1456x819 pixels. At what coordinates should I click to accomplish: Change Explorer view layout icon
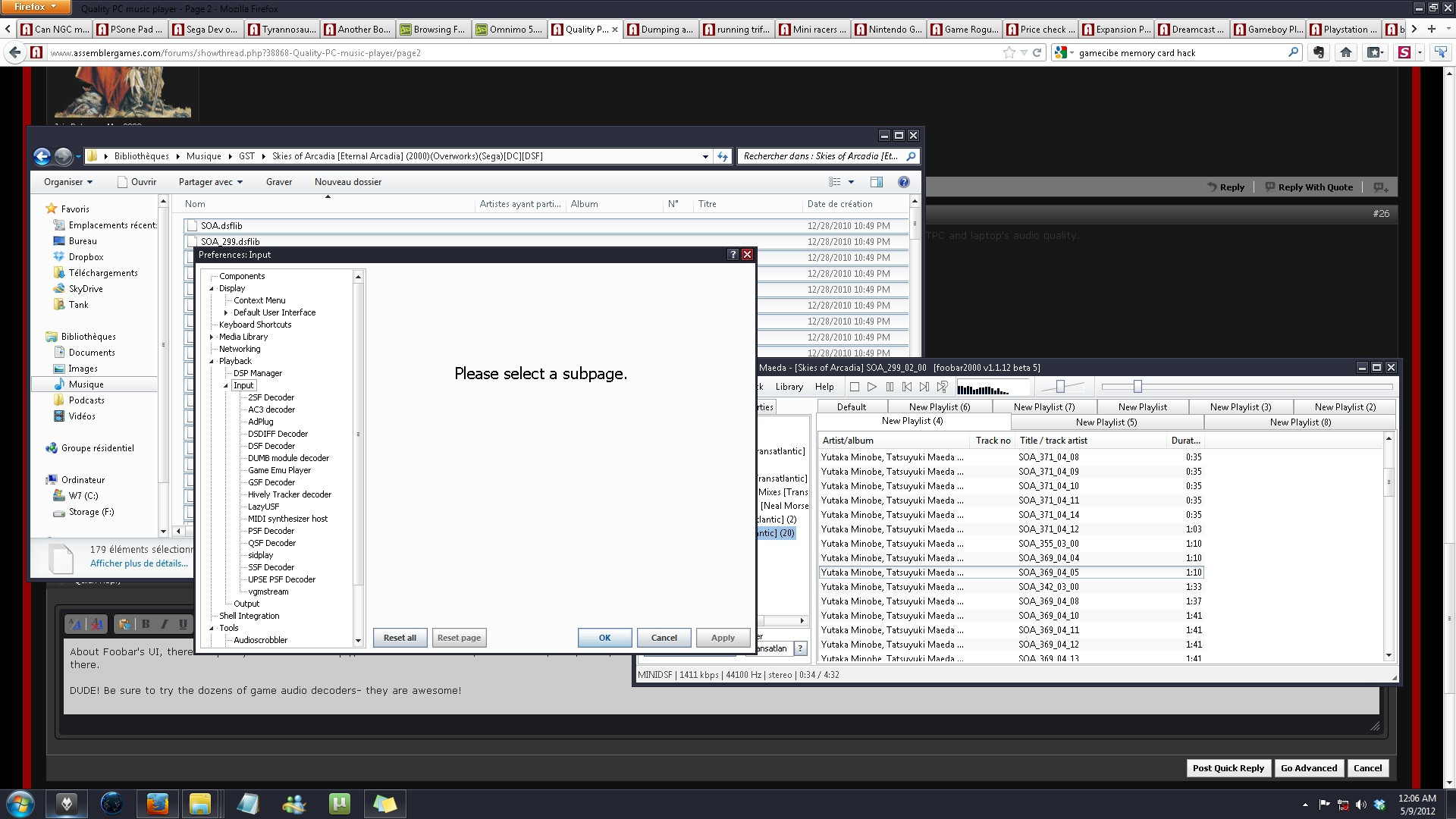(x=835, y=182)
